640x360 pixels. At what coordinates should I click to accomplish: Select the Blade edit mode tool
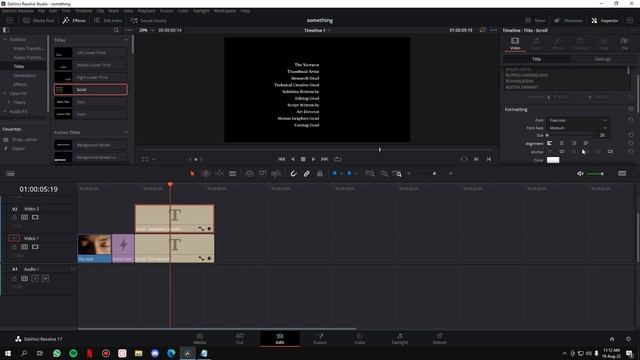click(233, 173)
